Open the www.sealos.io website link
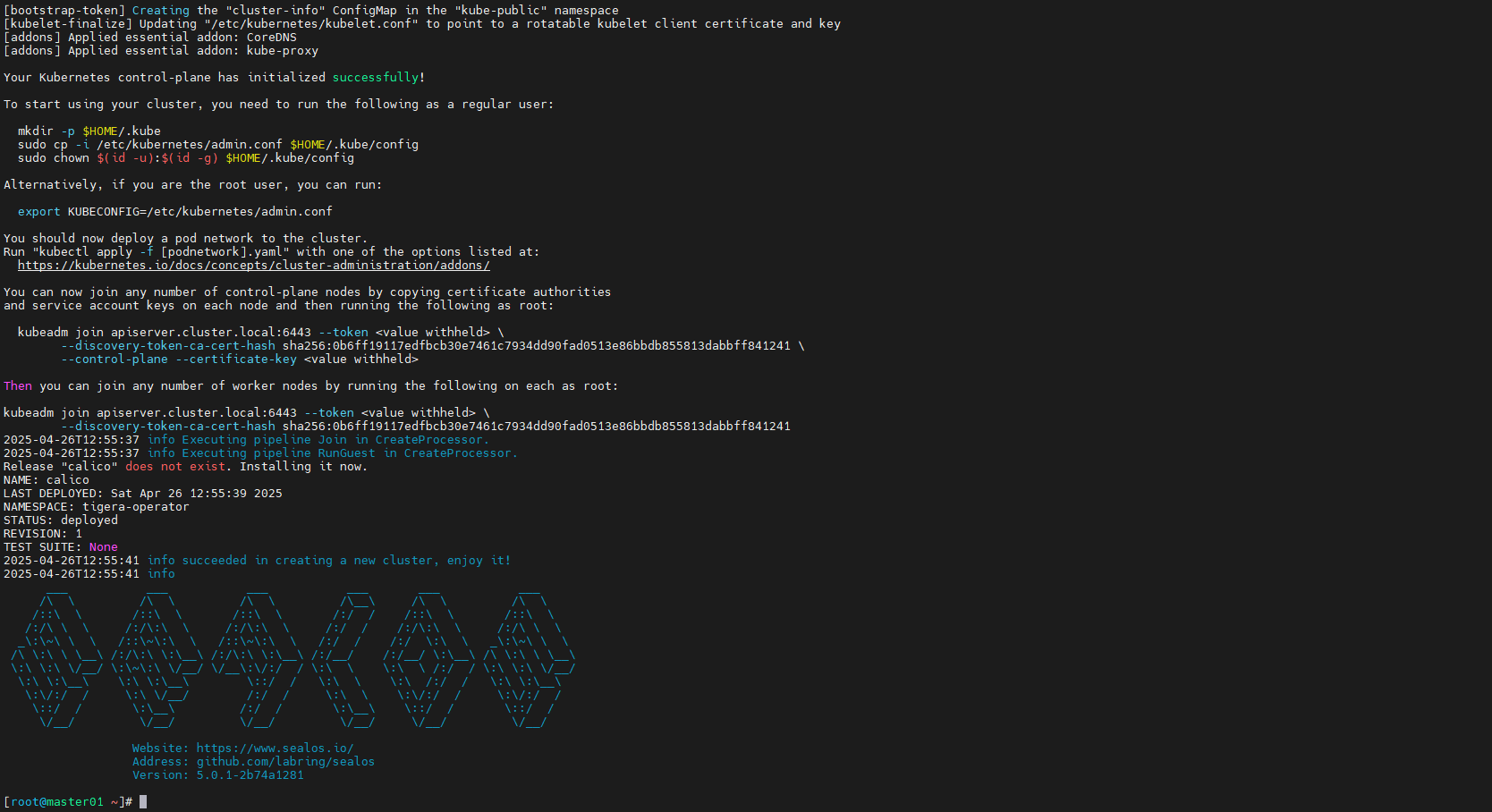The image size is (1492, 812). [x=275, y=749]
